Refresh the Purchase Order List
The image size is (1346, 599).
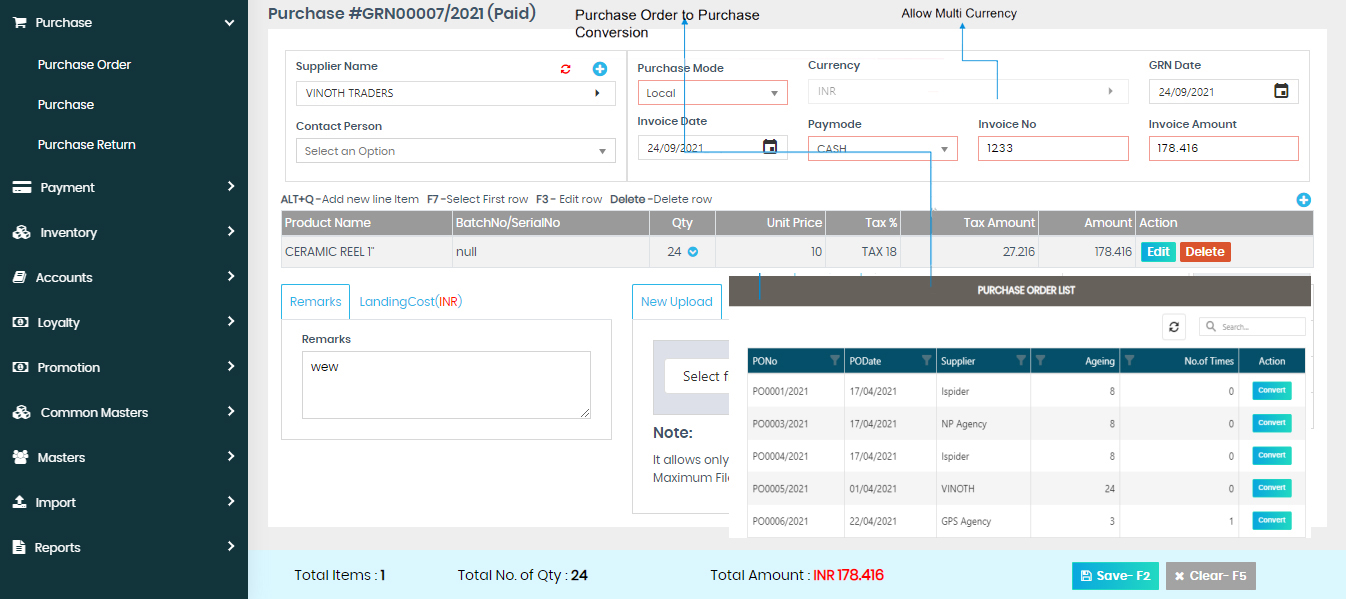click(1173, 326)
